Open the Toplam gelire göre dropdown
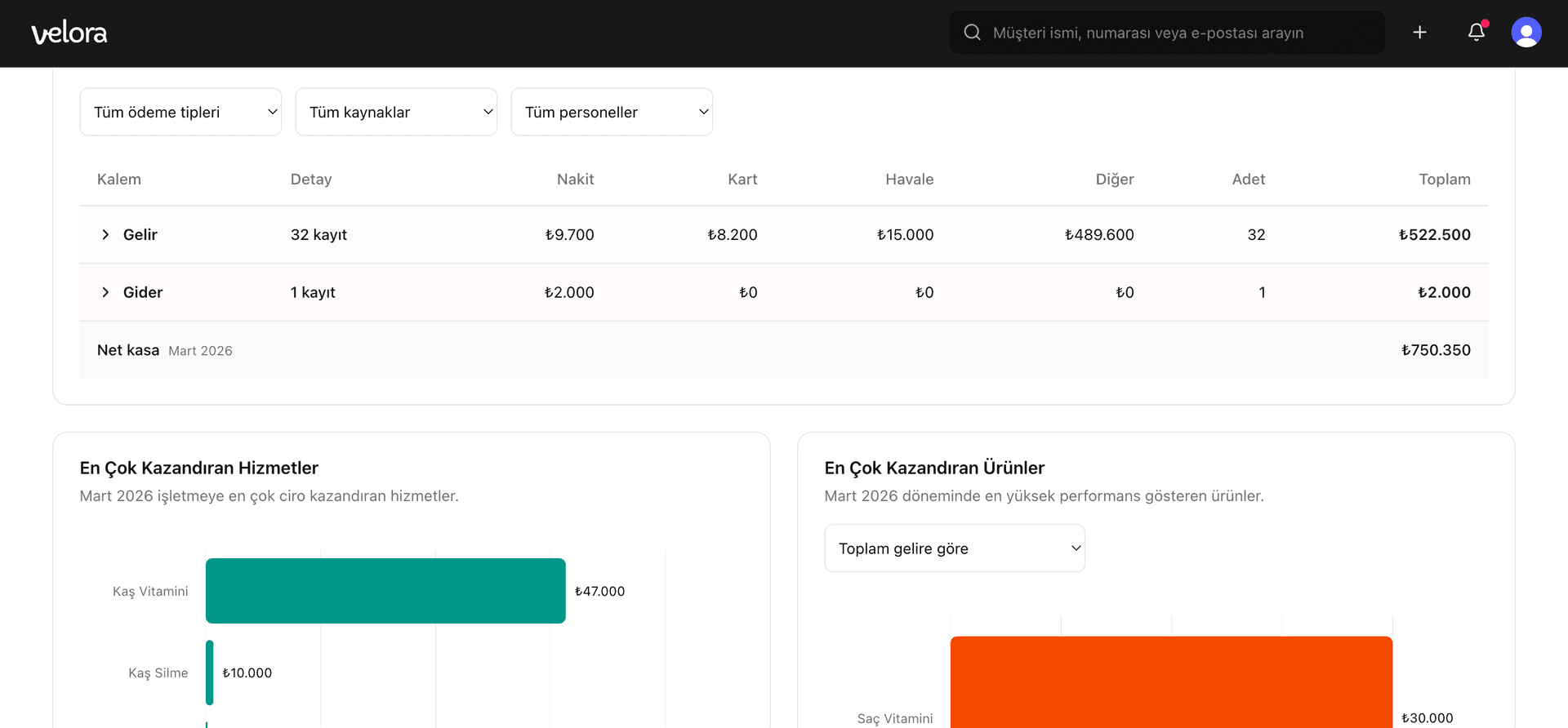Image resolution: width=1568 pixels, height=728 pixels. (955, 548)
